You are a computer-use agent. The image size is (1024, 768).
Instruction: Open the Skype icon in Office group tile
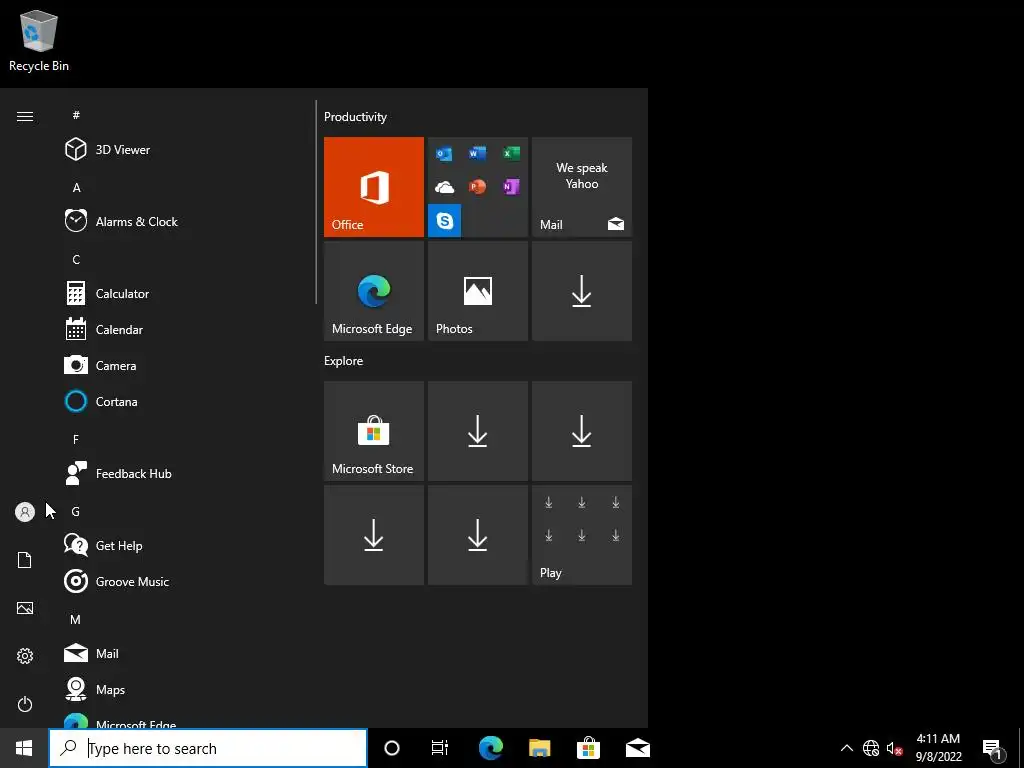[x=445, y=221]
